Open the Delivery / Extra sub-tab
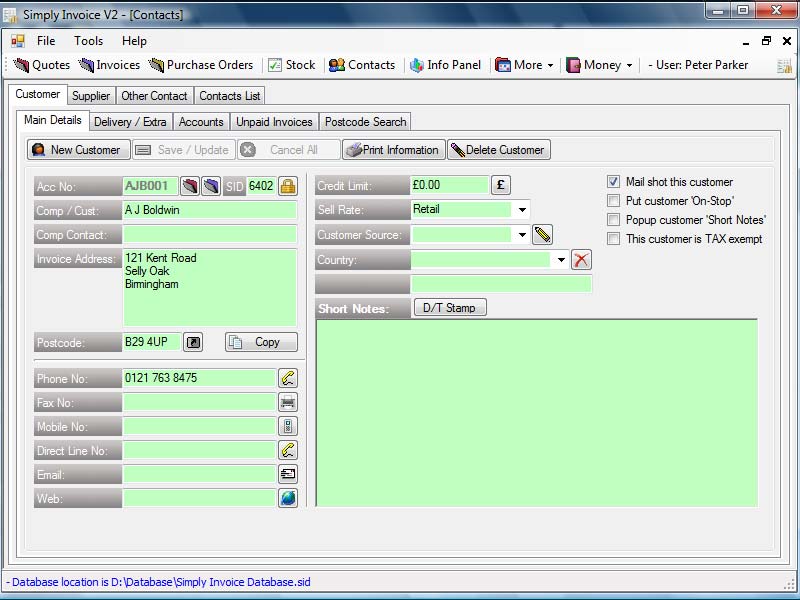Screen dimensions: 800x600 tap(130, 121)
